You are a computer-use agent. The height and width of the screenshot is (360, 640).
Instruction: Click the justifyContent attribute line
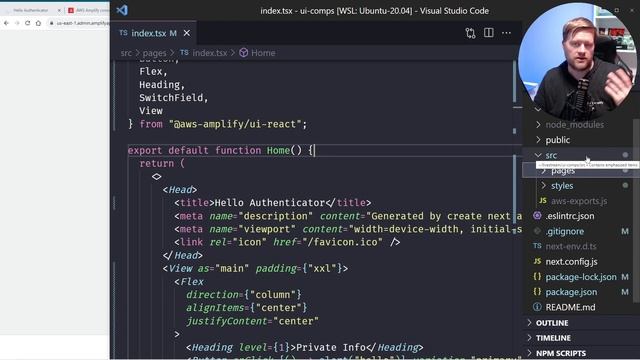coord(252,321)
